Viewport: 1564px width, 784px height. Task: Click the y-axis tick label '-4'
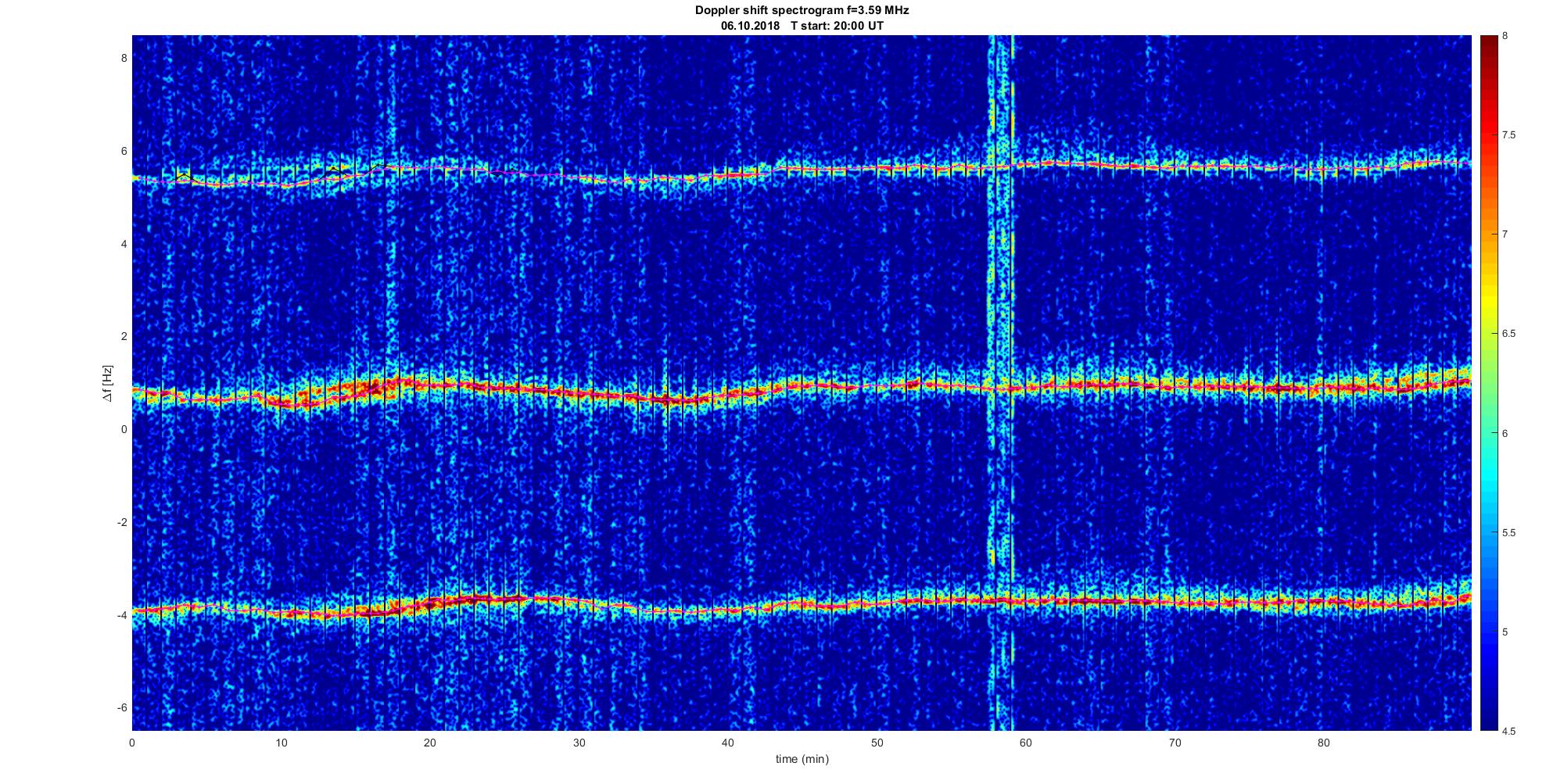point(121,615)
